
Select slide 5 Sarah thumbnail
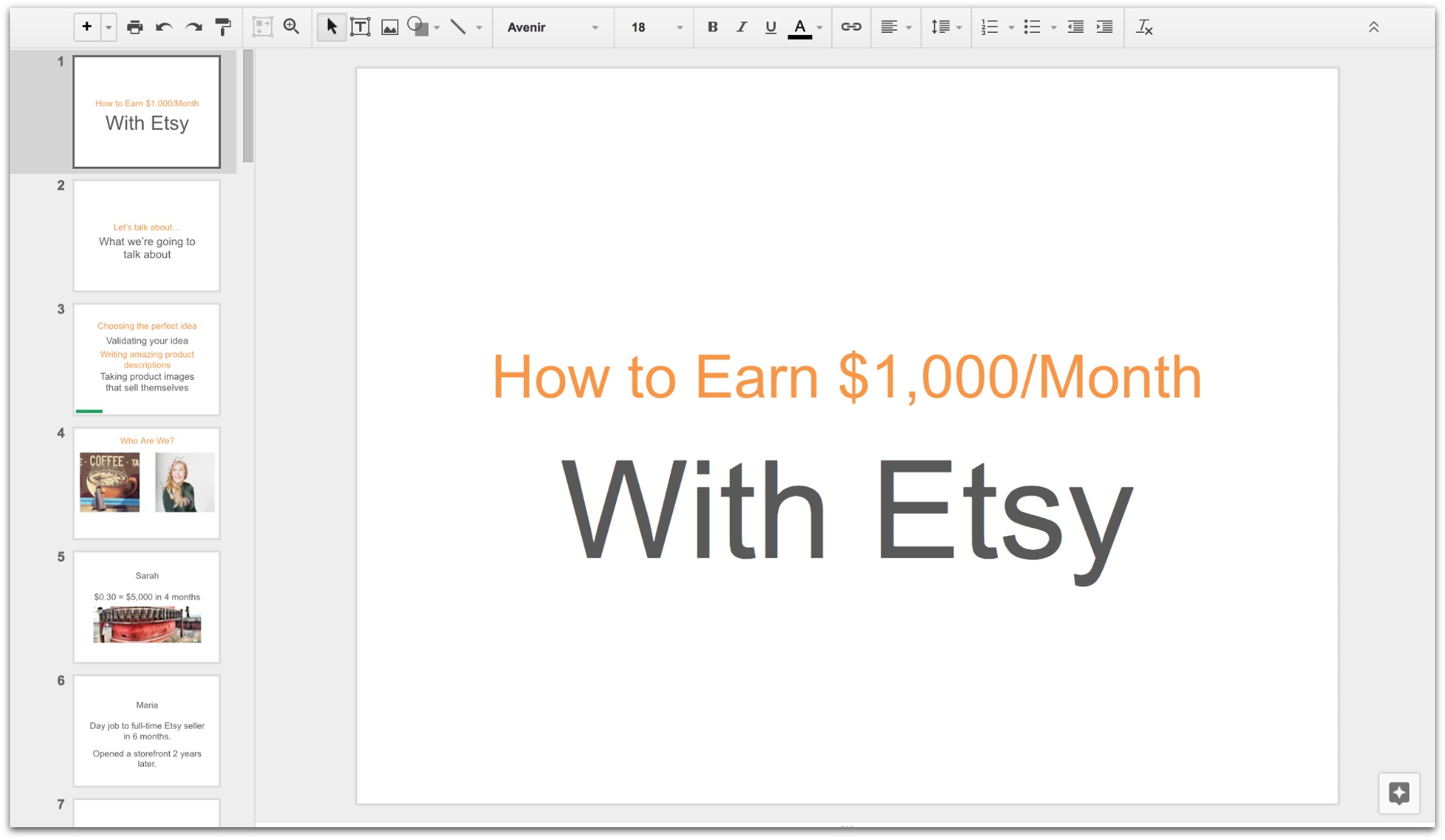(x=147, y=607)
